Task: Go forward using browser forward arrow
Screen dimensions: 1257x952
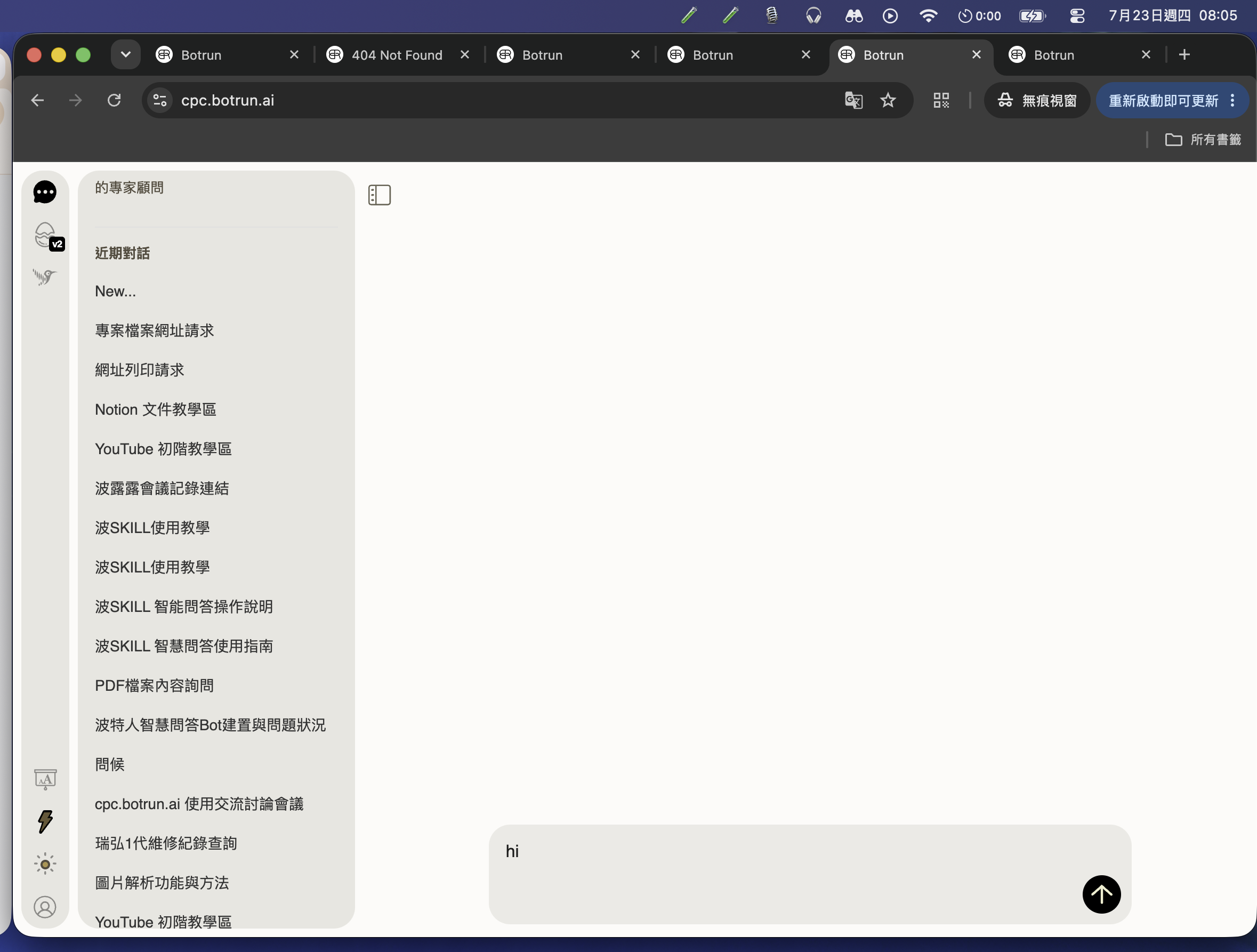Action: (76, 101)
